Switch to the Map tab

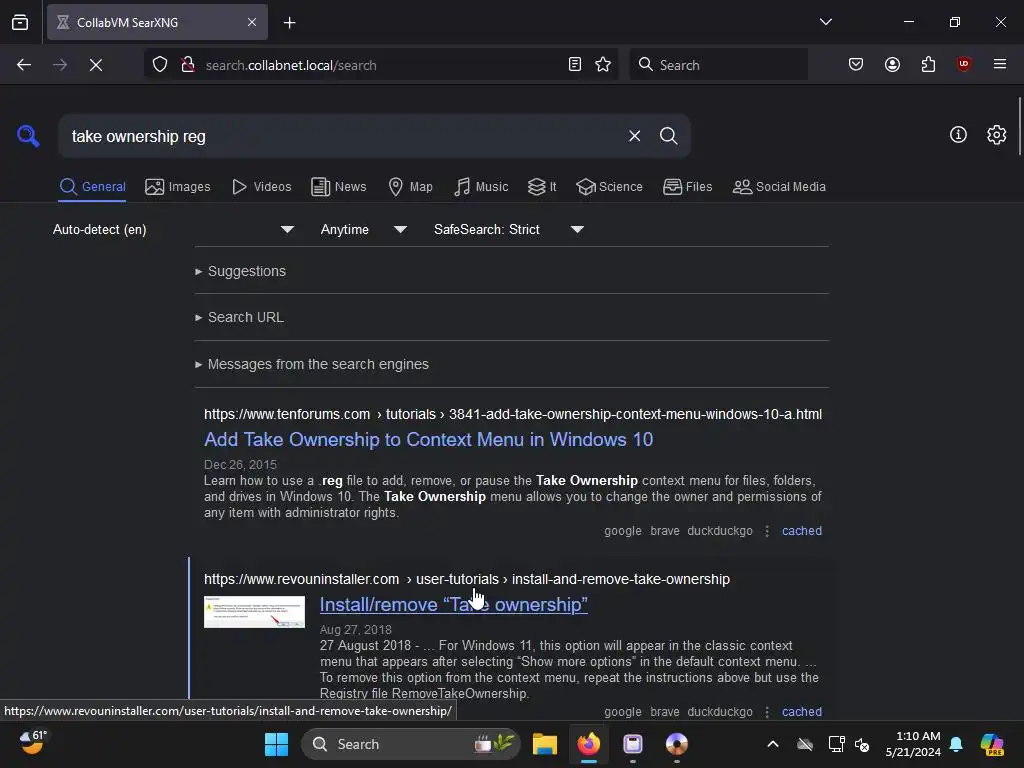pyautogui.click(x=410, y=187)
